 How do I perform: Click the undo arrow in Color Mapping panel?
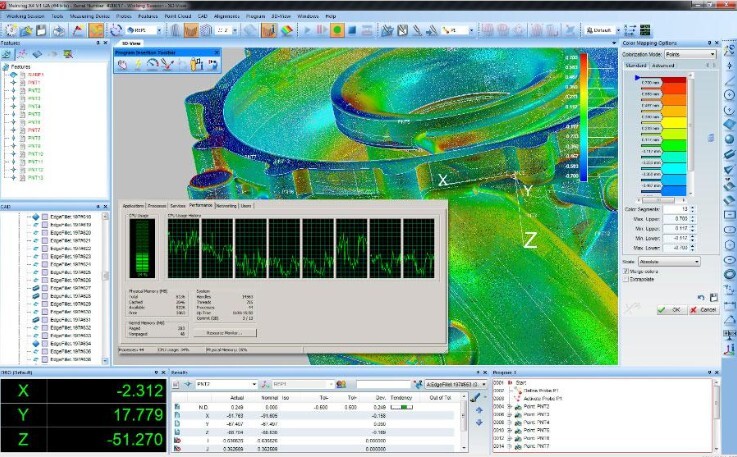tap(702, 297)
